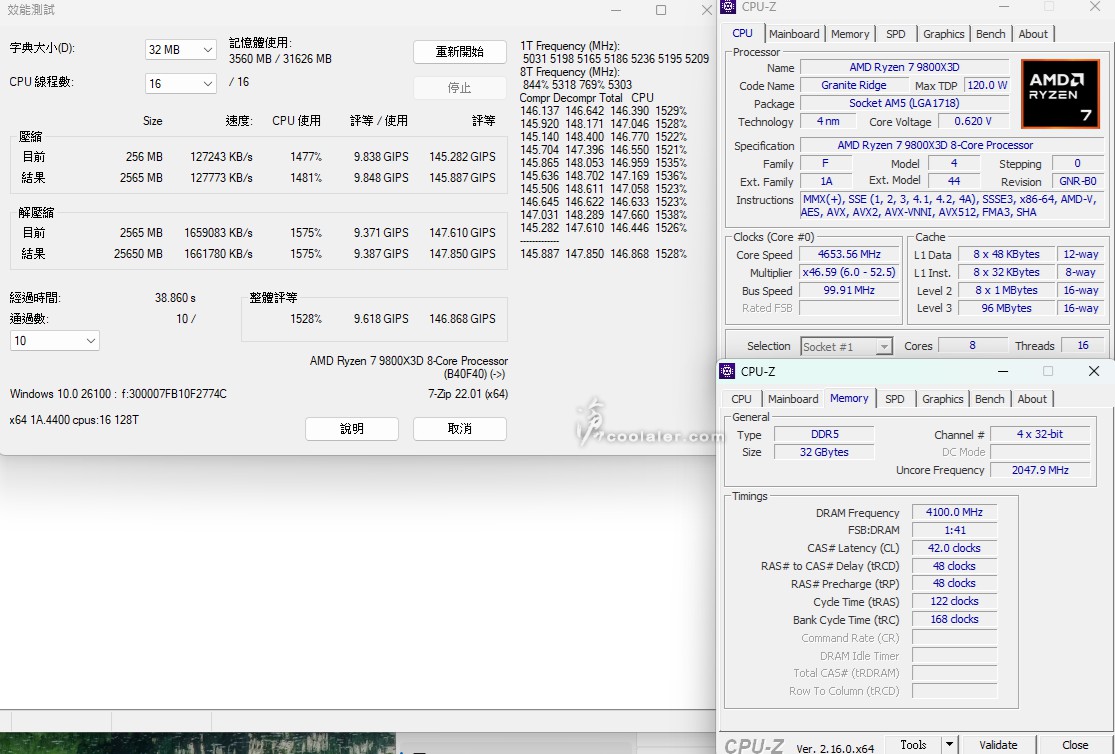Open the Bench tab in the CPU-Z processor window
This screenshot has height=754, width=1115.
[x=991, y=34]
